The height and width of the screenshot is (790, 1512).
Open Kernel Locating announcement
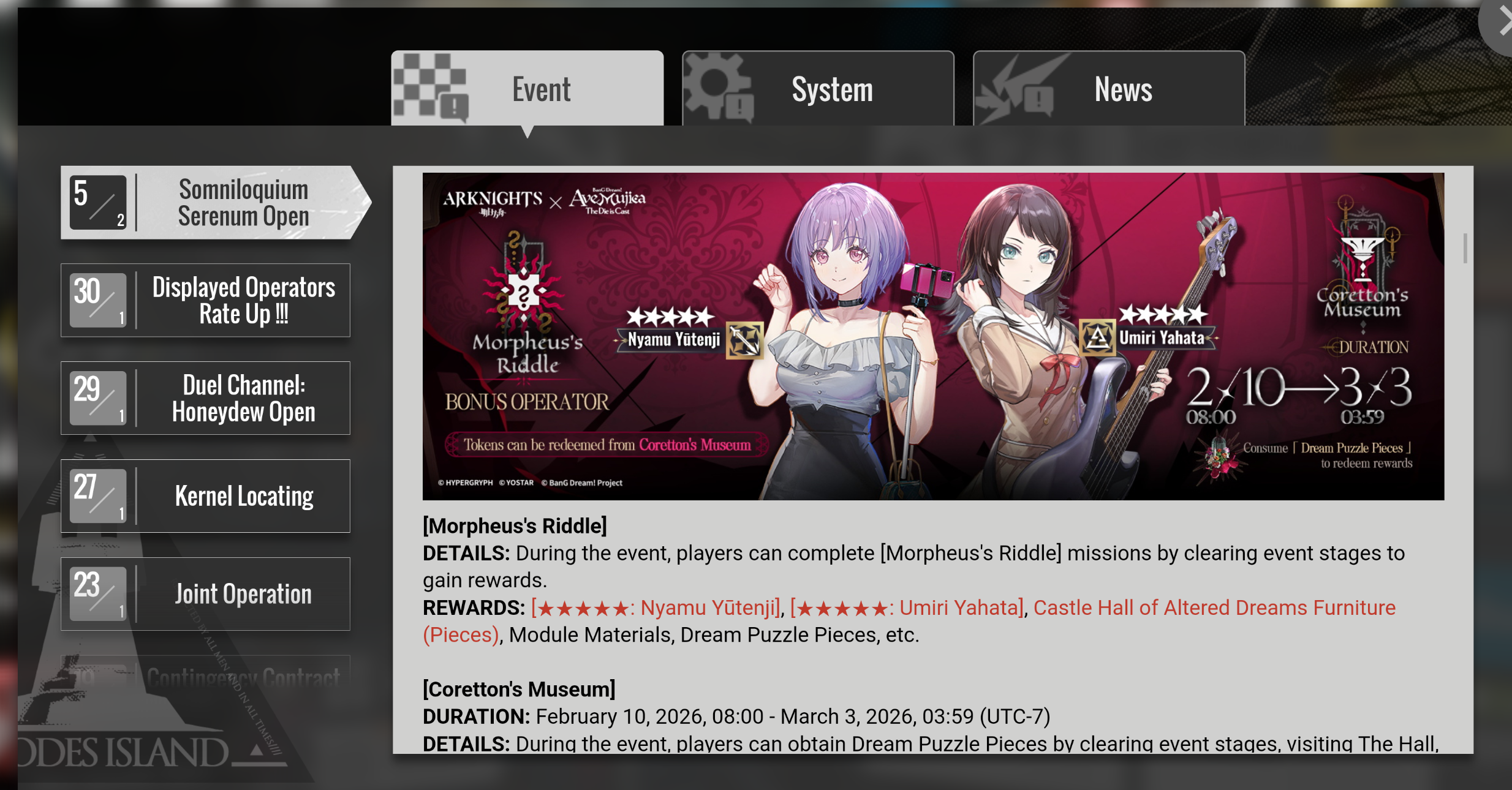pyautogui.click(x=205, y=496)
